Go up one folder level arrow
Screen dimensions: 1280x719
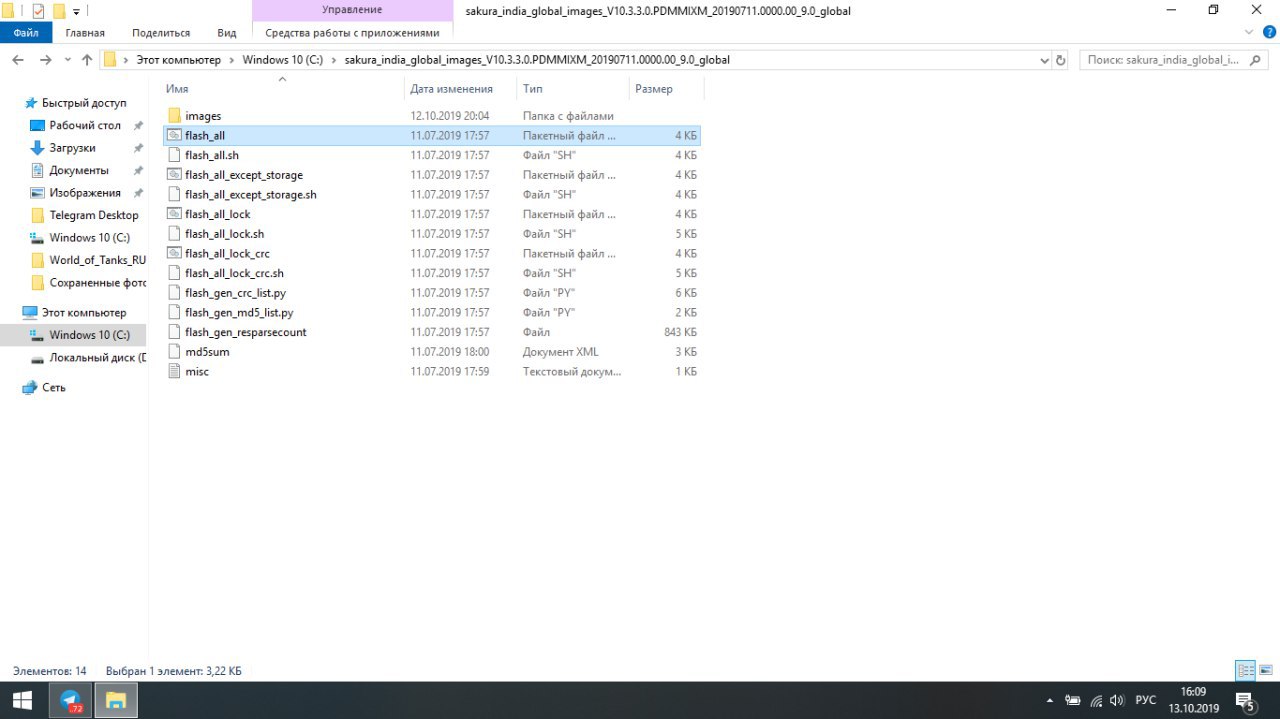click(87, 60)
